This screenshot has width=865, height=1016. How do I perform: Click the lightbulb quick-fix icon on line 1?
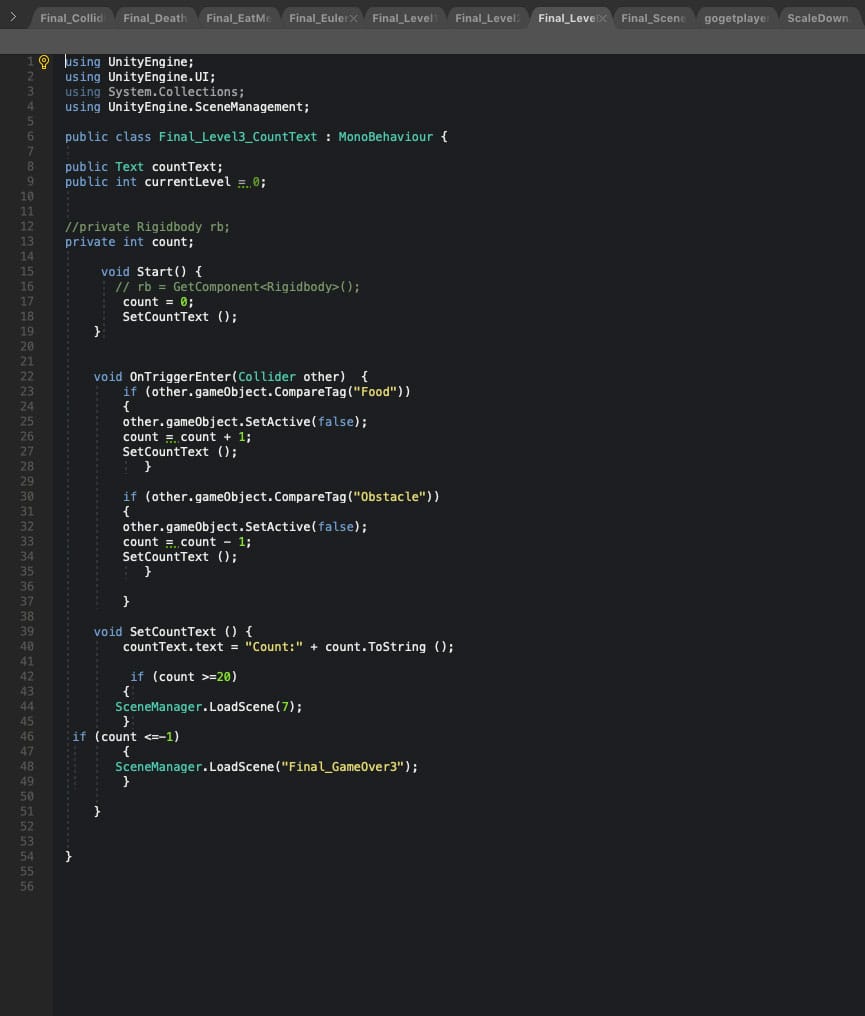click(x=43, y=62)
